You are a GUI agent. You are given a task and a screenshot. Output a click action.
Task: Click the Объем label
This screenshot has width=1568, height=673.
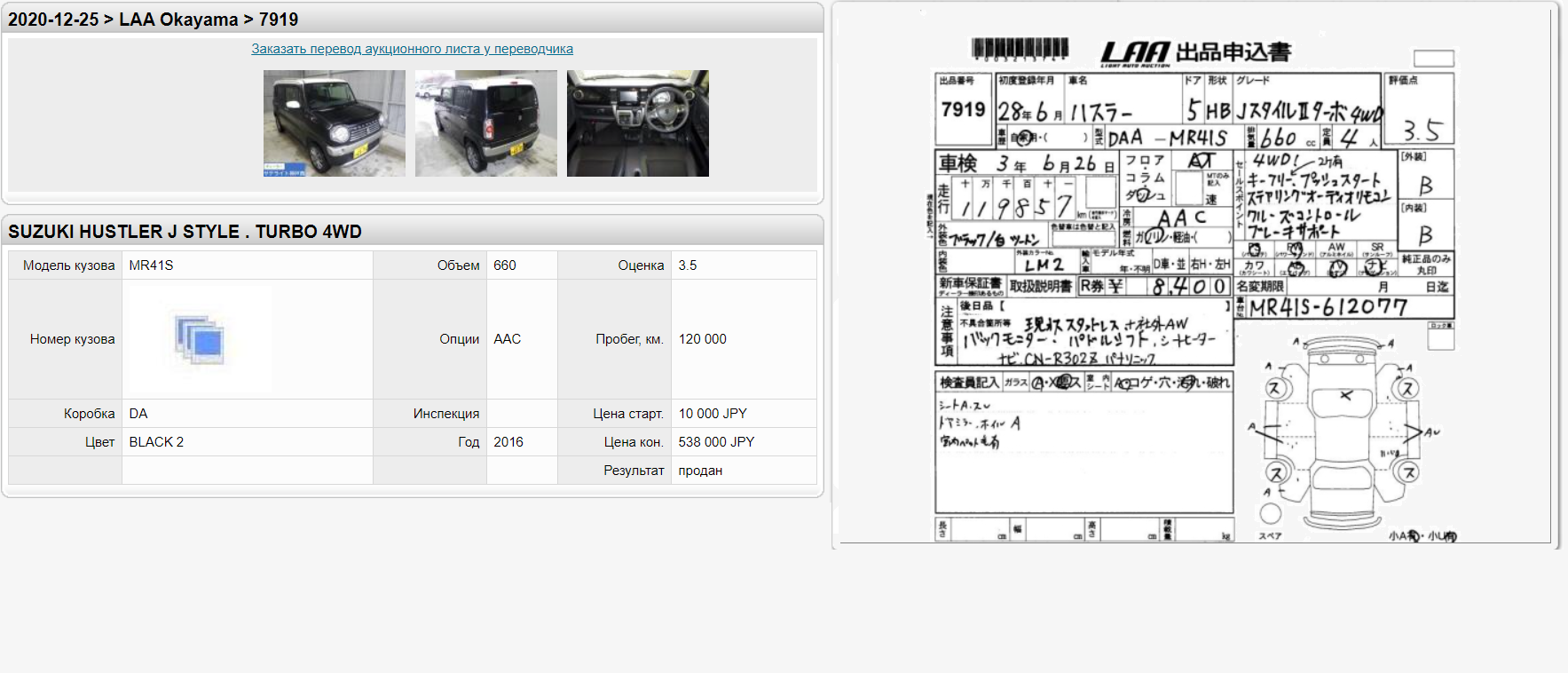pos(459,265)
